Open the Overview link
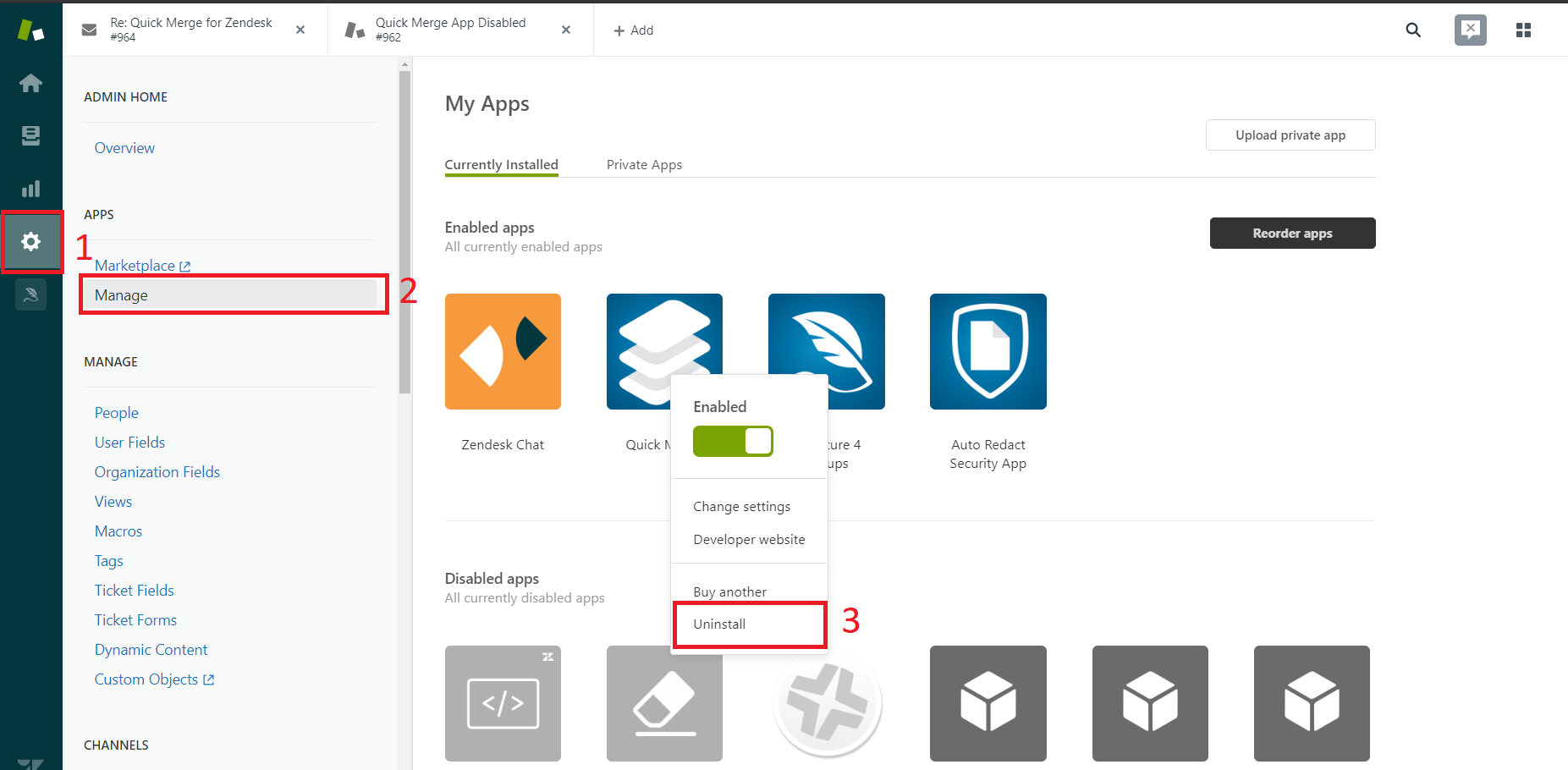This screenshot has width=1568, height=770. click(124, 148)
